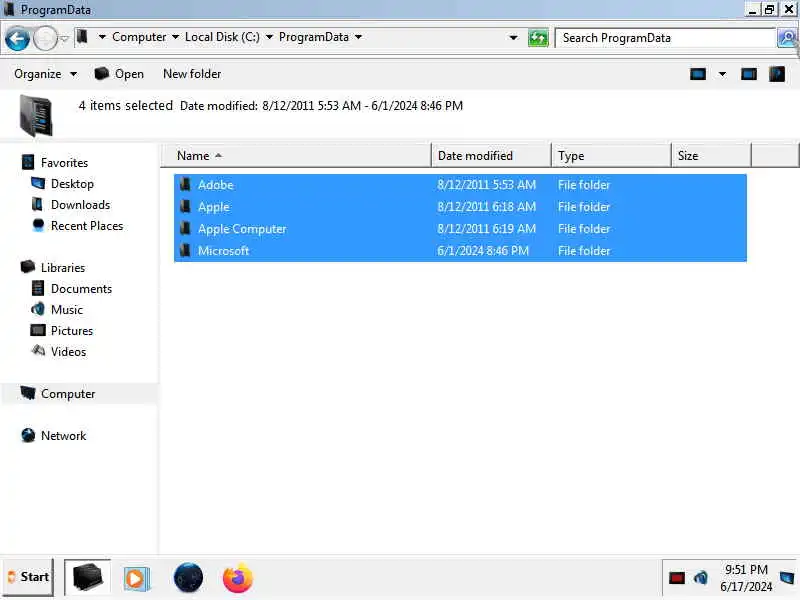Launch Firefox from the taskbar

(x=237, y=578)
